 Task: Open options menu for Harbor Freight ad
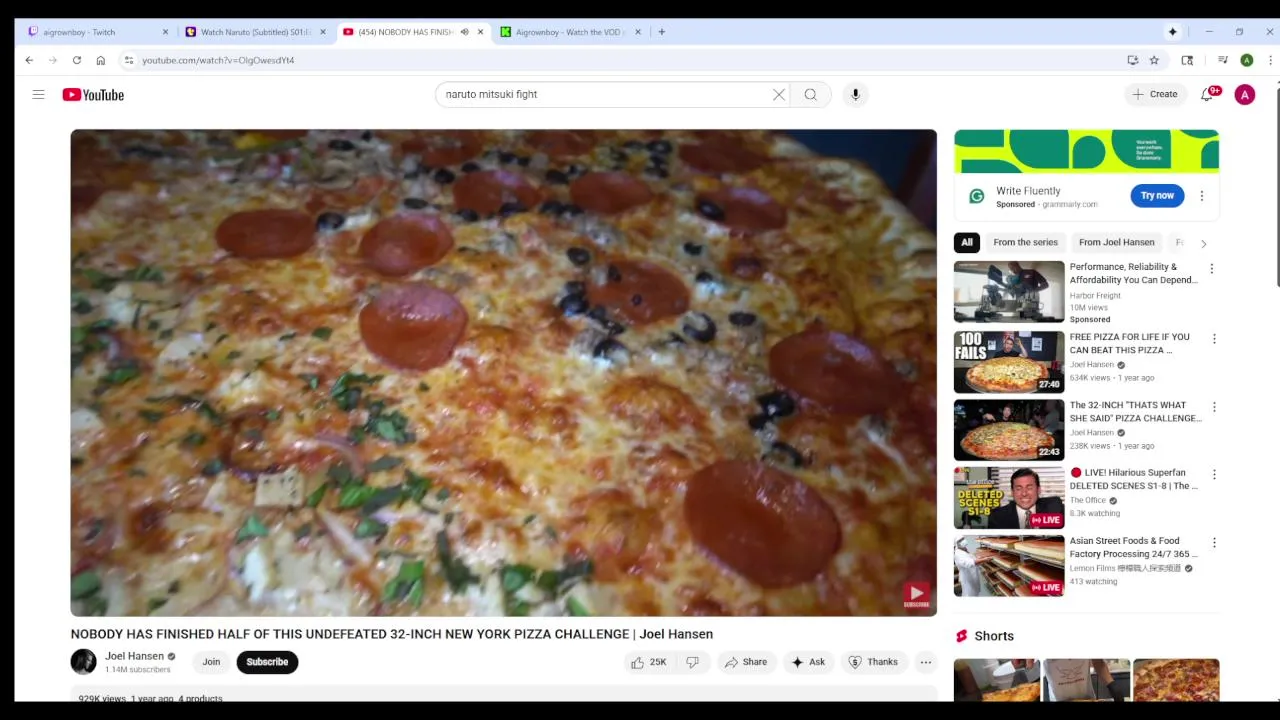click(1212, 269)
